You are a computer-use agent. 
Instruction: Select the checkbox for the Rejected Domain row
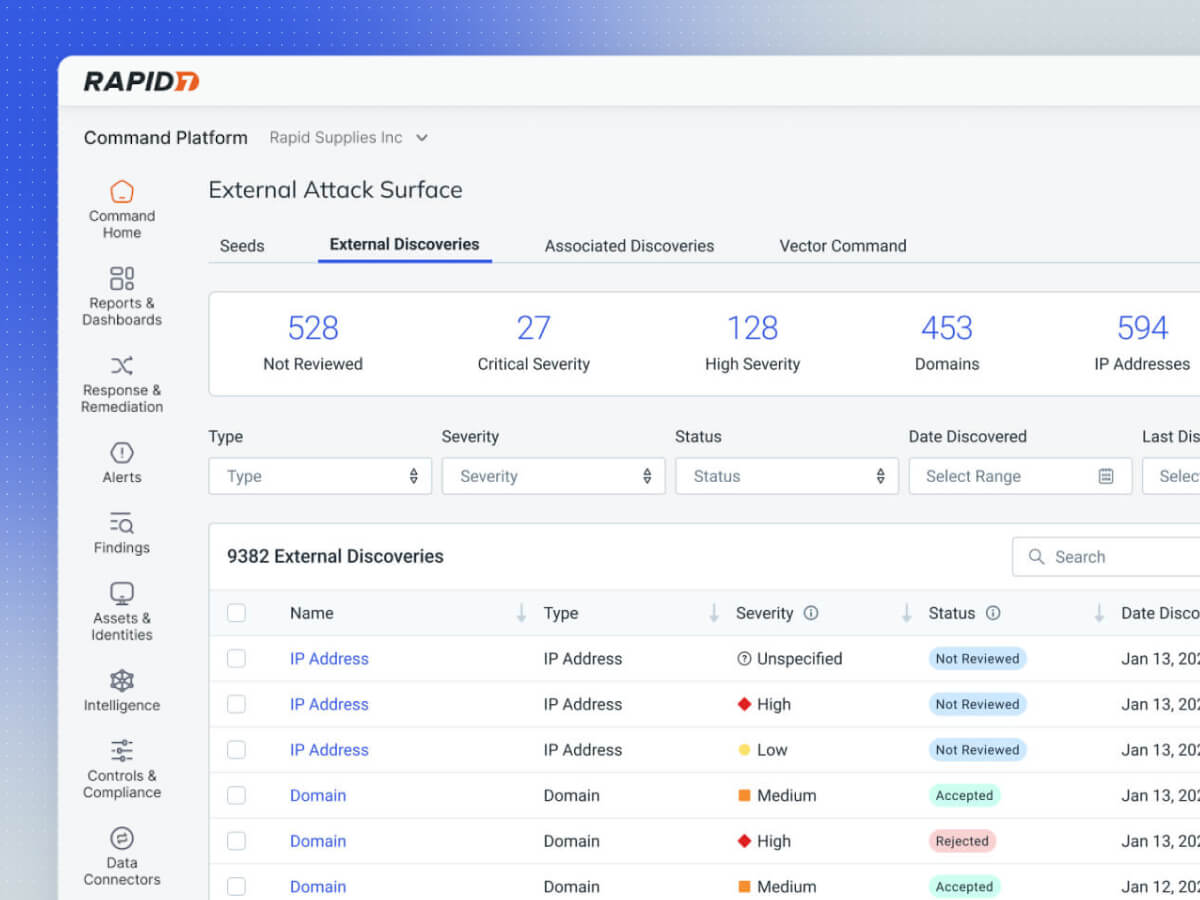[236, 841]
